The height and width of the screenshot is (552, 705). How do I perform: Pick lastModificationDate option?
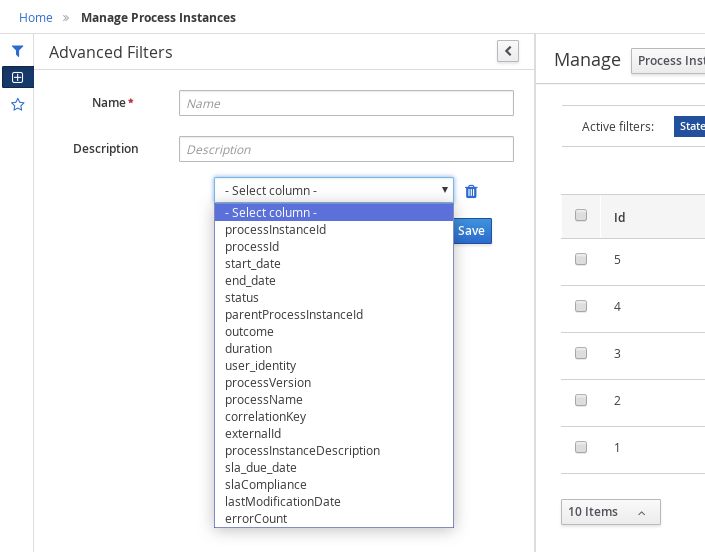[334, 502]
